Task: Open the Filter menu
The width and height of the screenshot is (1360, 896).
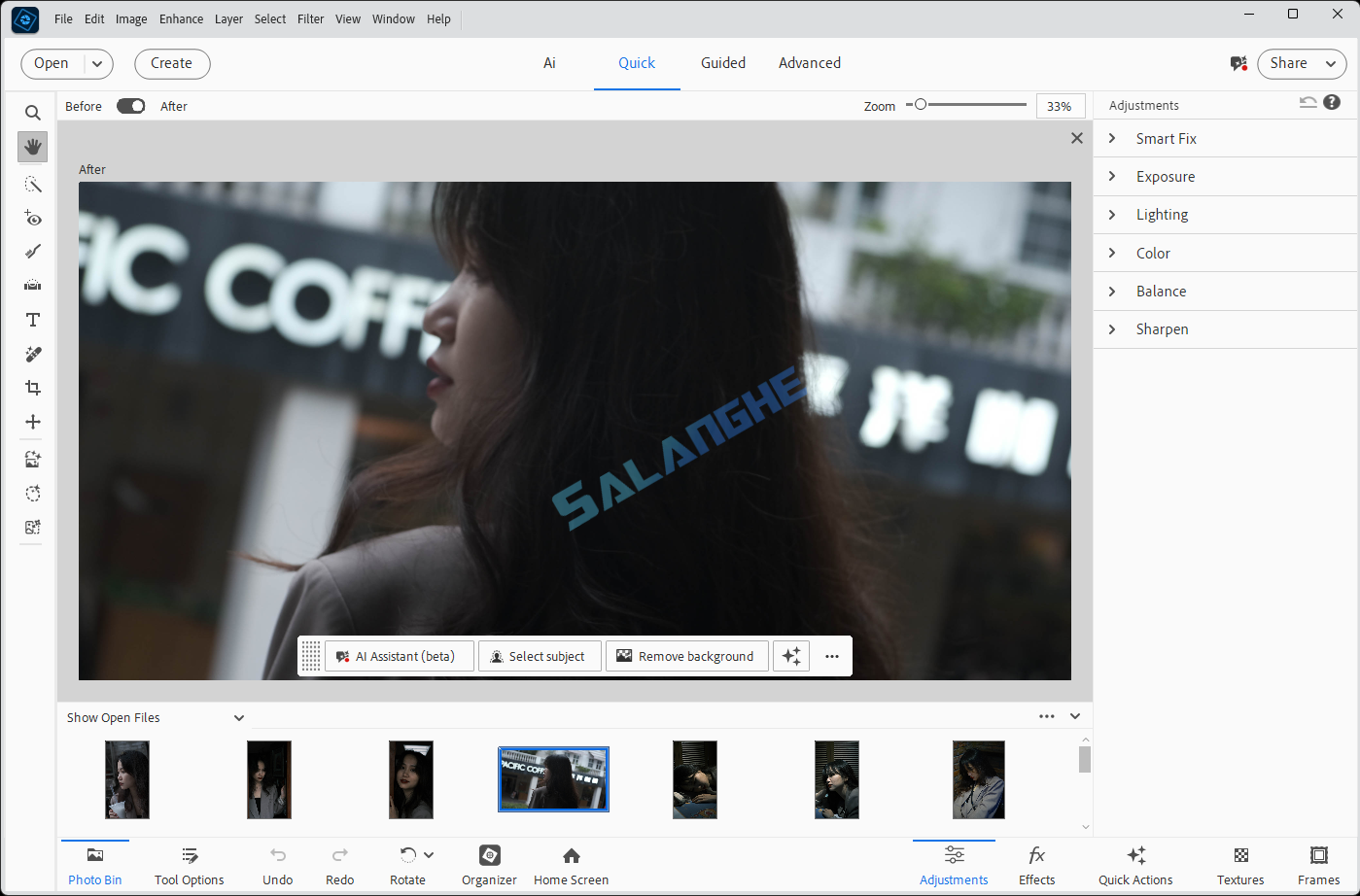Action: [311, 18]
